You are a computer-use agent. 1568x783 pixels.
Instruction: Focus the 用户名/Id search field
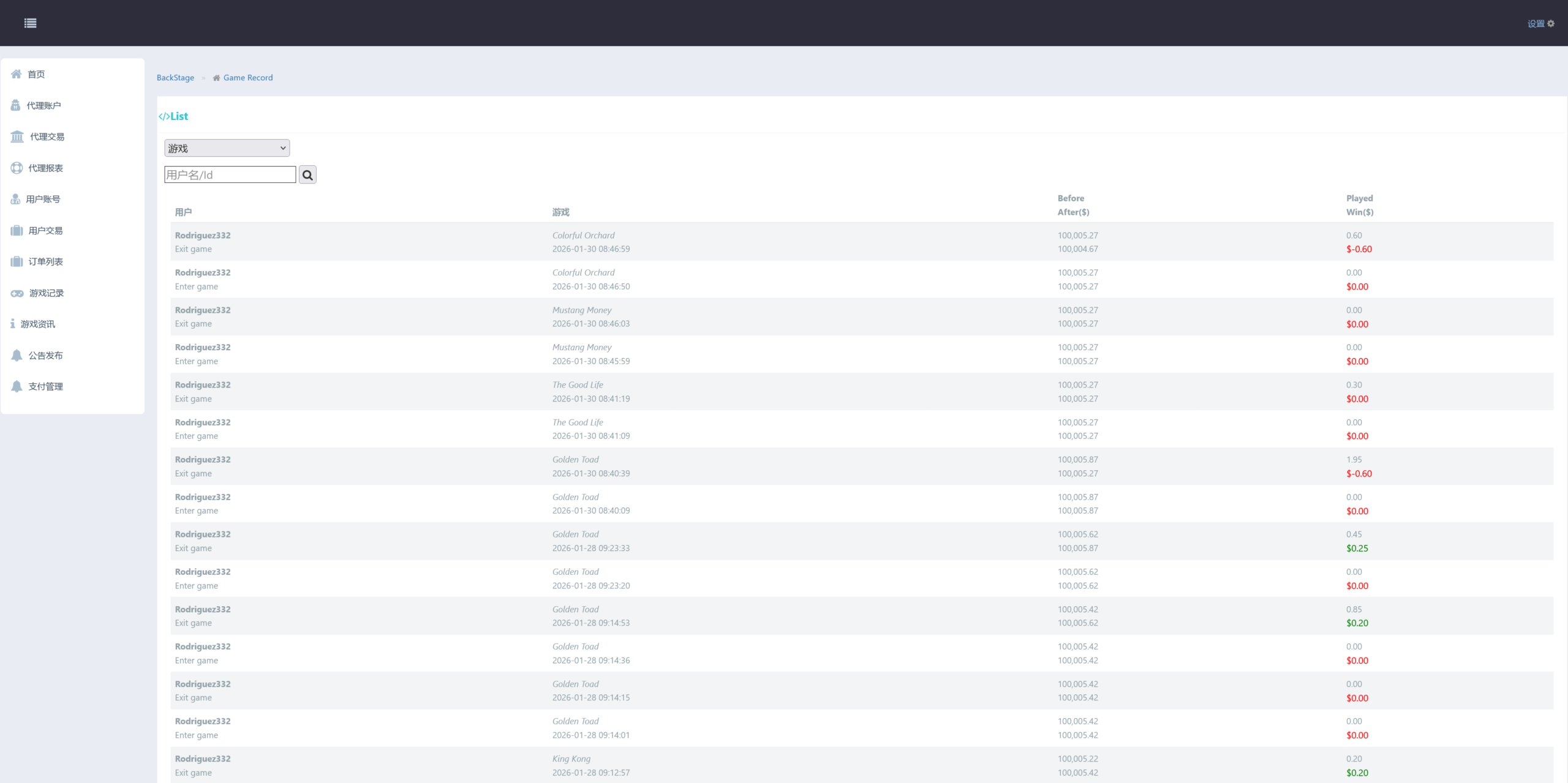[x=230, y=175]
